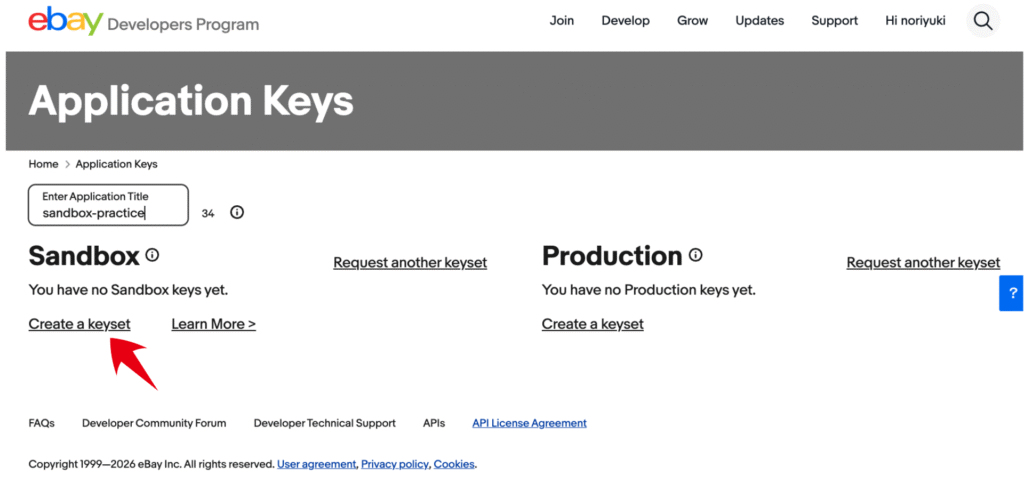Open the search magnifier icon
1024x499 pixels.
tap(983, 21)
